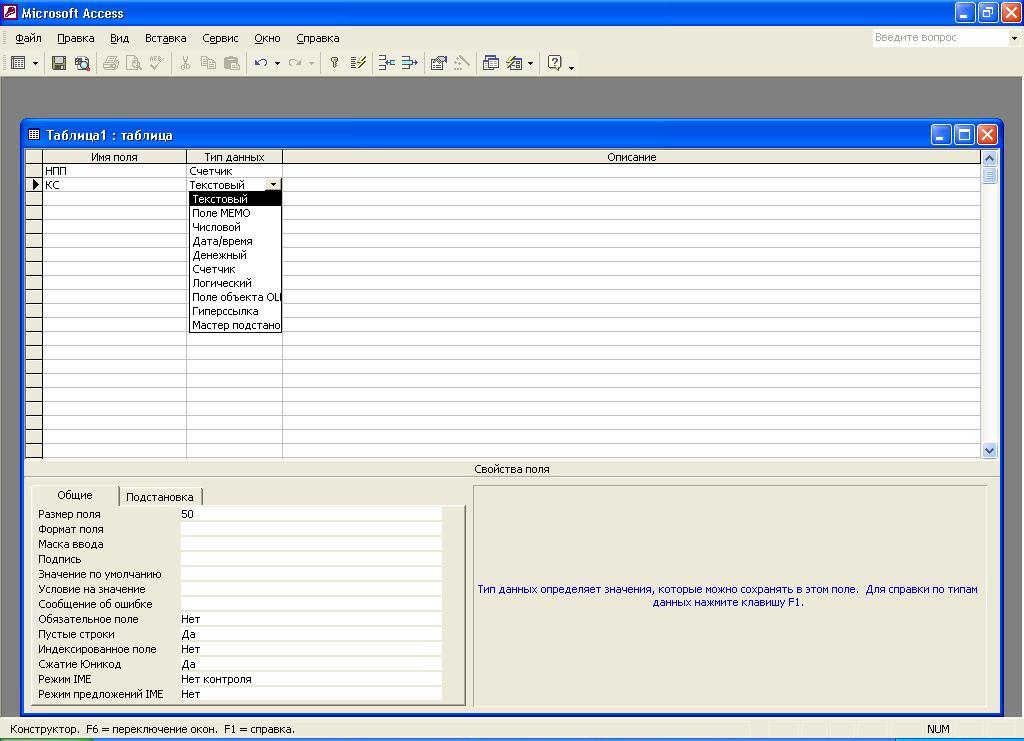This screenshot has height=741, width=1024.
Task: Open the Вид menu
Action: coord(120,39)
